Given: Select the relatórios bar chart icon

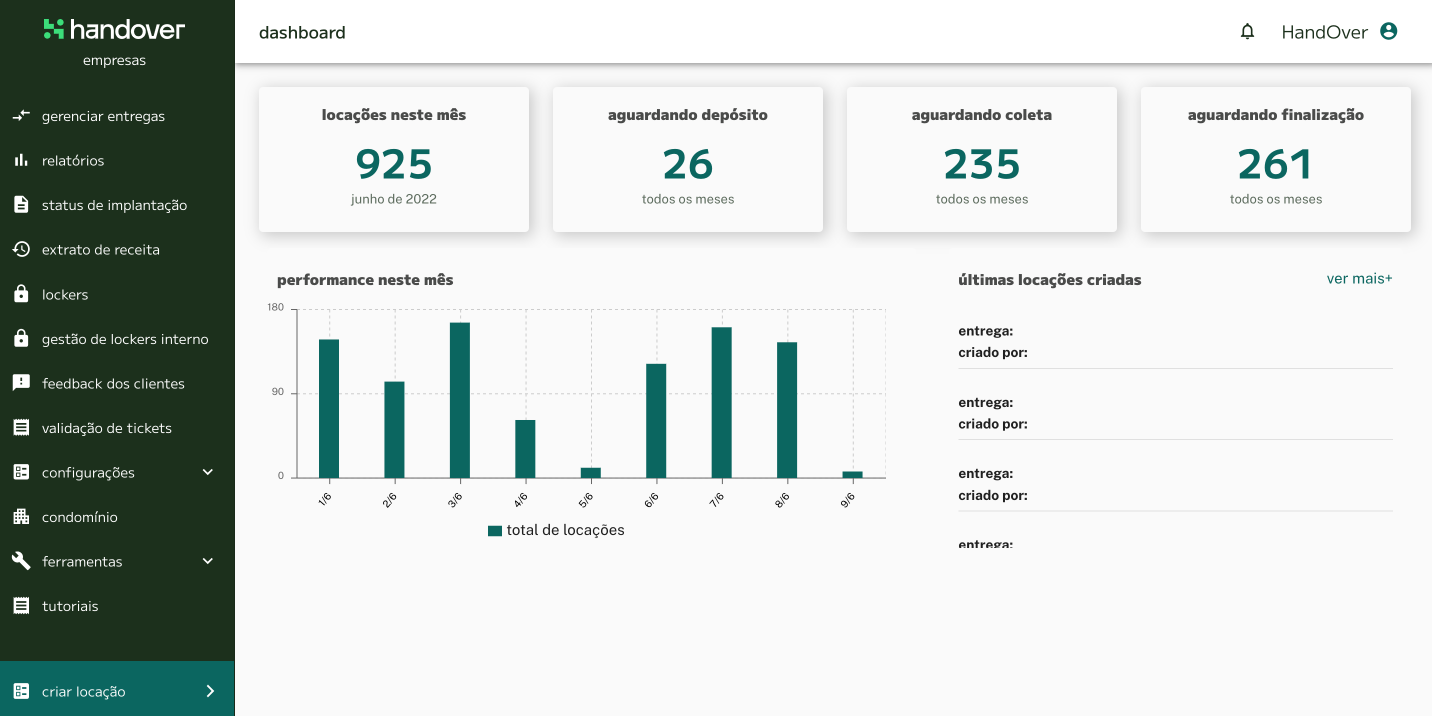Looking at the screenshot, I should [21, 160].
